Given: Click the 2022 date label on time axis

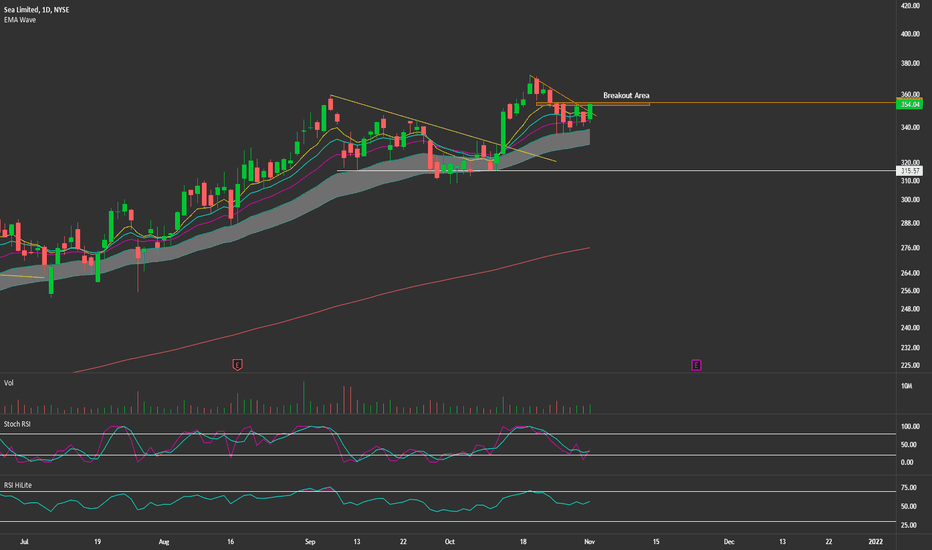Looking at the screenshot, I should pyautogui.click(x=876, y=542).
